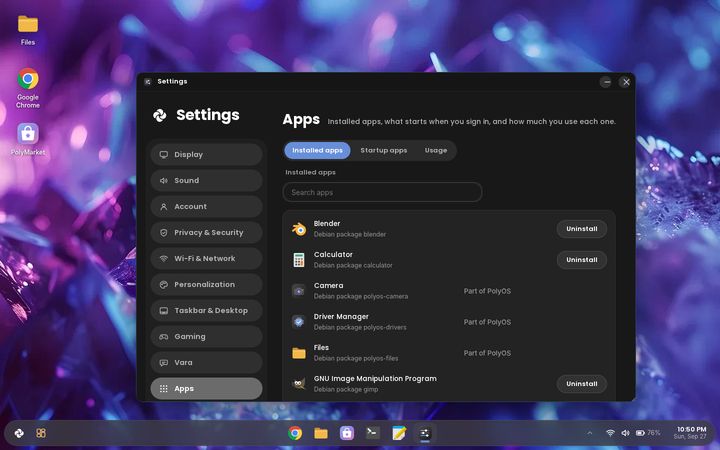This screenshot has height=450, width=720.
Task: Open Terminal from the taskbar
Action: (373, 433)
